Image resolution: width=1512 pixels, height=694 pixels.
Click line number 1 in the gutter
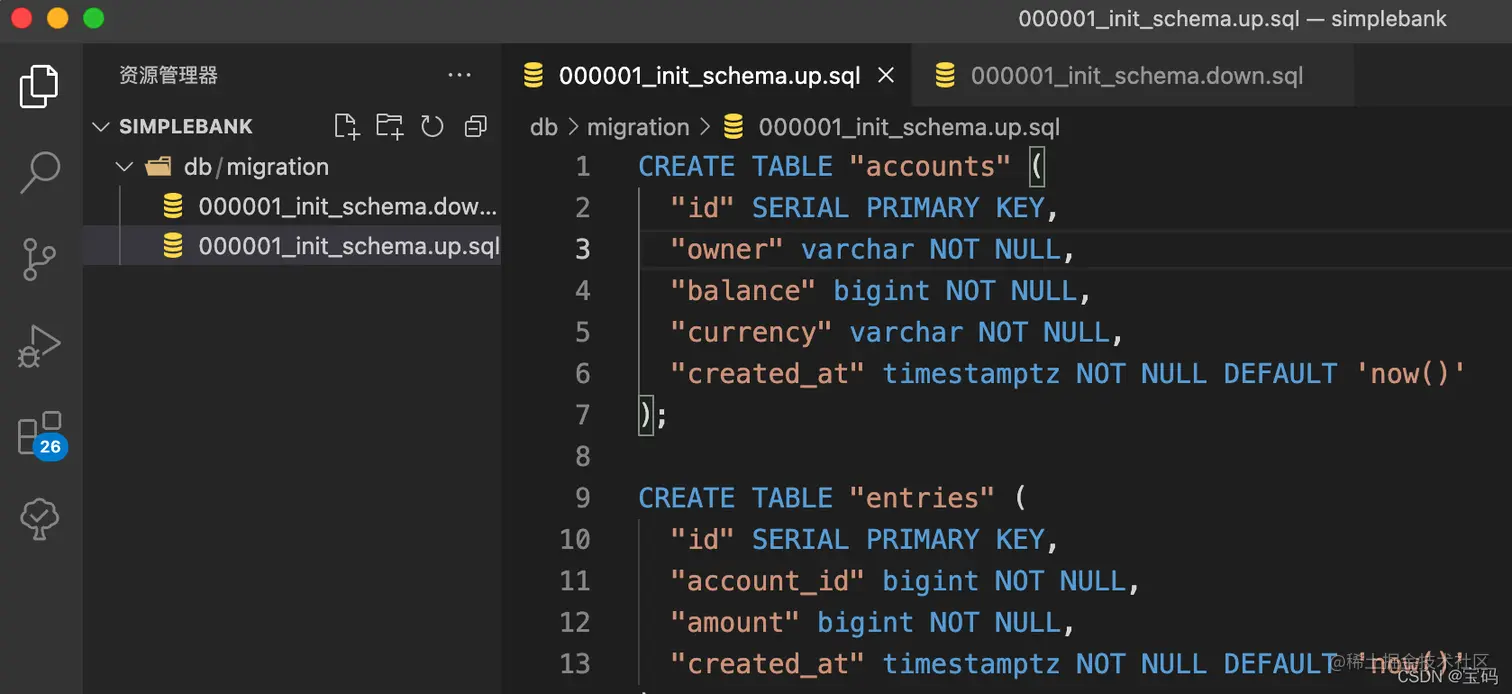[x=583, y=166]
